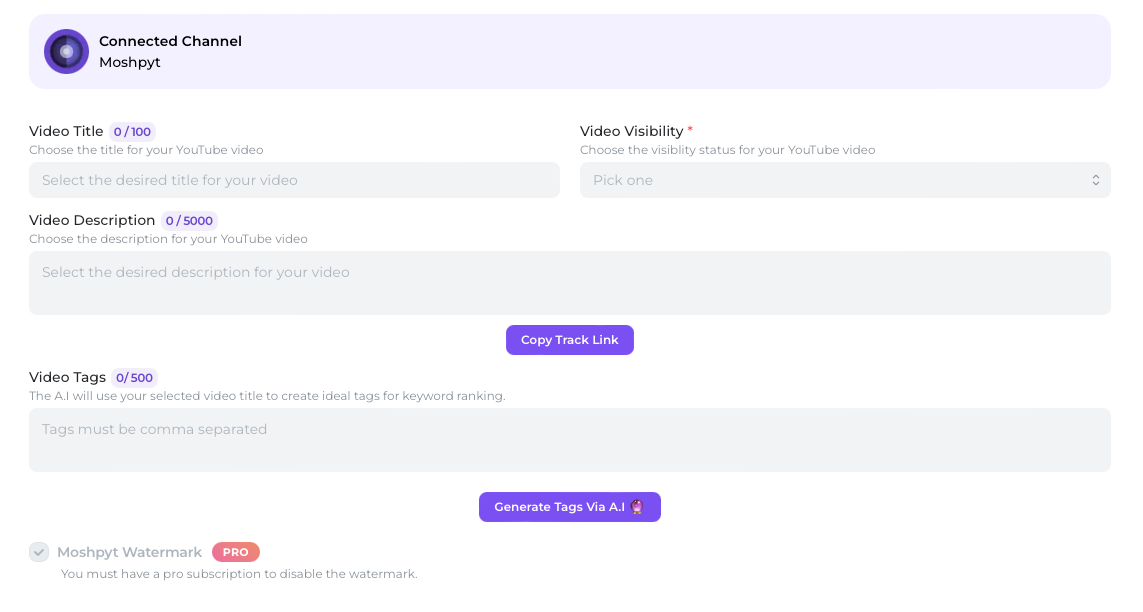Click the chevron arrows in Video Visibility

1095,180
